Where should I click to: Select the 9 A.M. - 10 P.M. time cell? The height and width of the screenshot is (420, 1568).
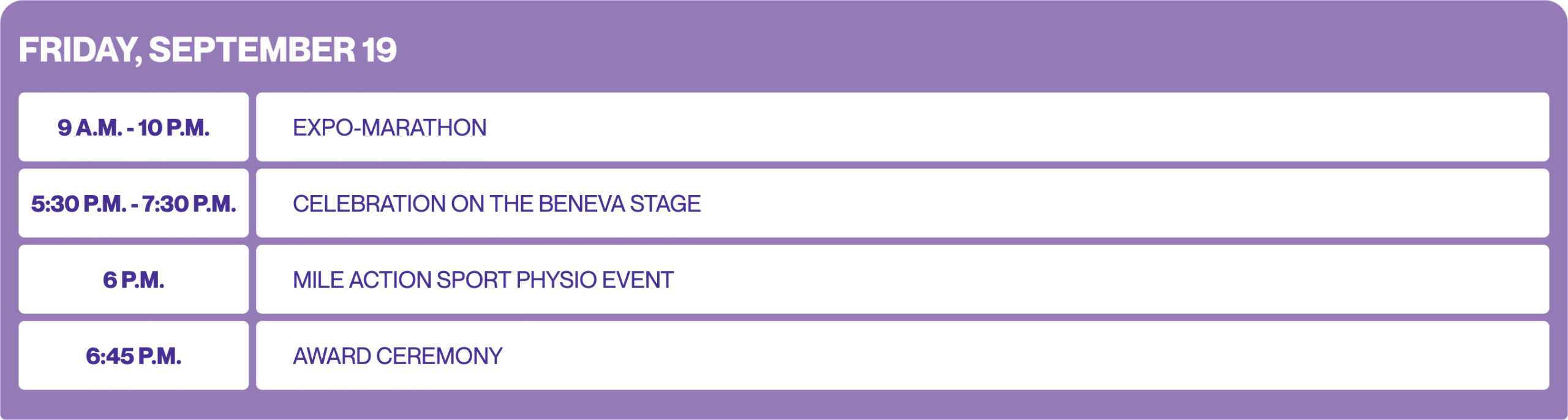134,127
